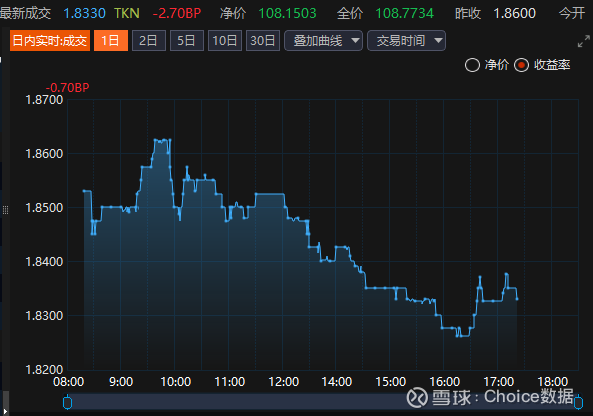Click the 16:00 time axis label

coord(445,382)
